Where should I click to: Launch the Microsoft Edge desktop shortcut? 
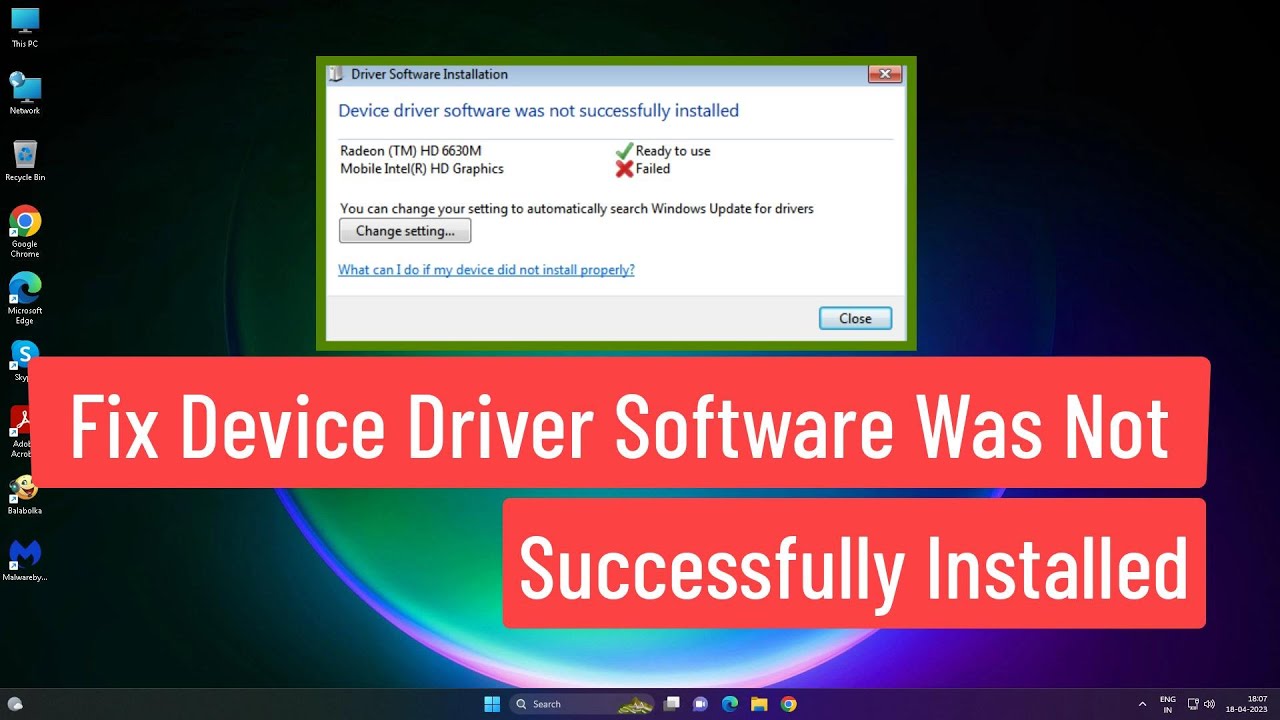(x=25, y=298)
